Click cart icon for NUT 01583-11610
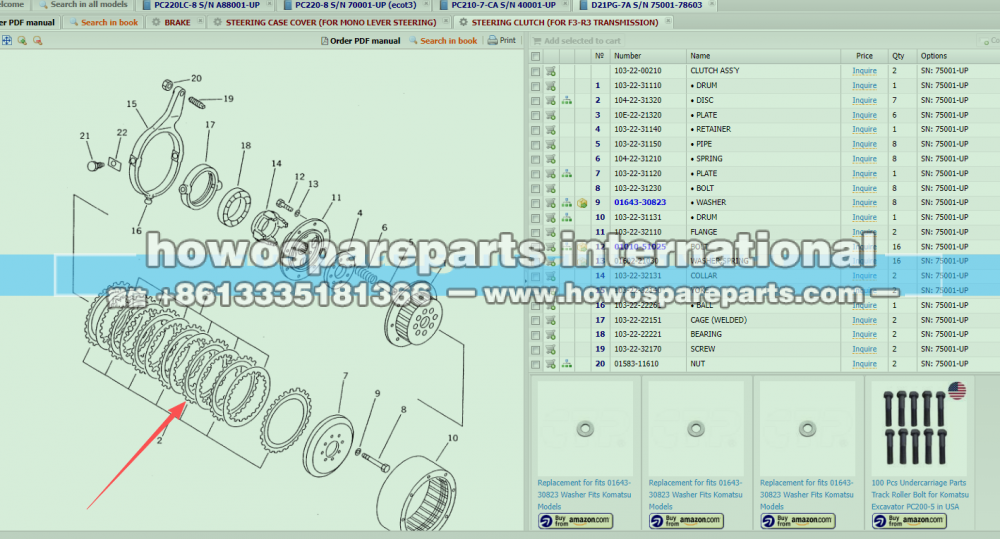The width and height of the screenshot is (1000, 539). pos(550,364)
